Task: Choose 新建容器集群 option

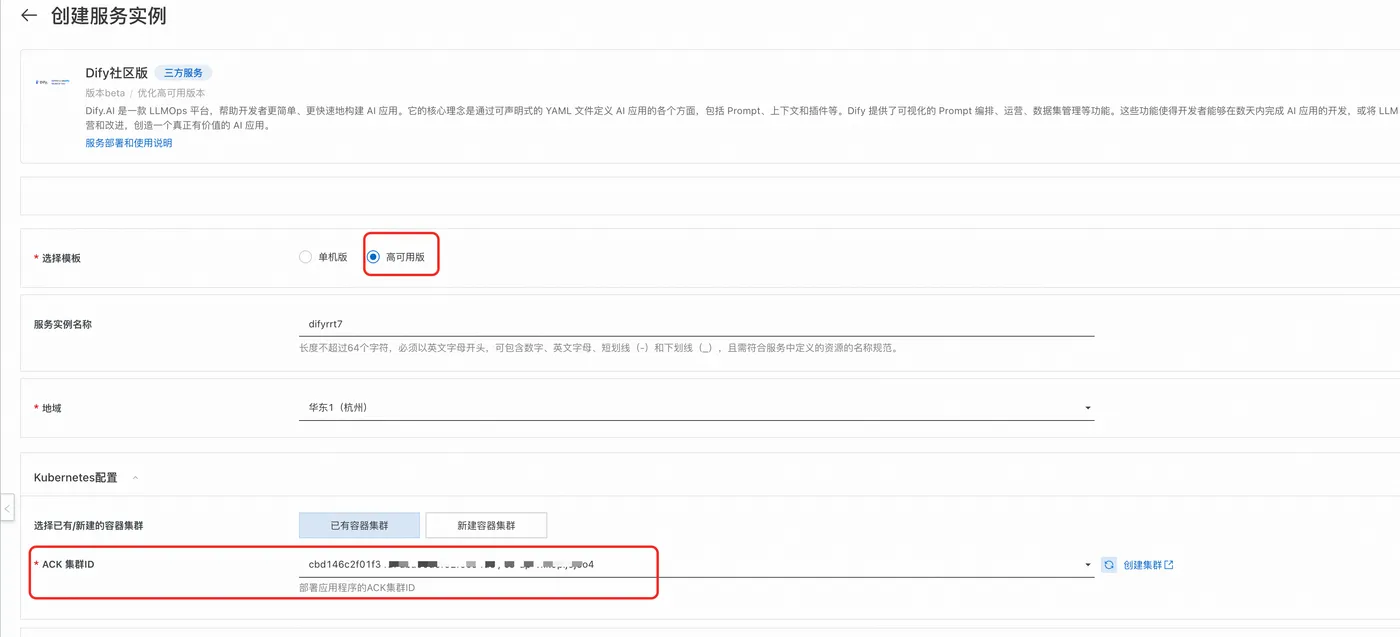Action: 486,526
